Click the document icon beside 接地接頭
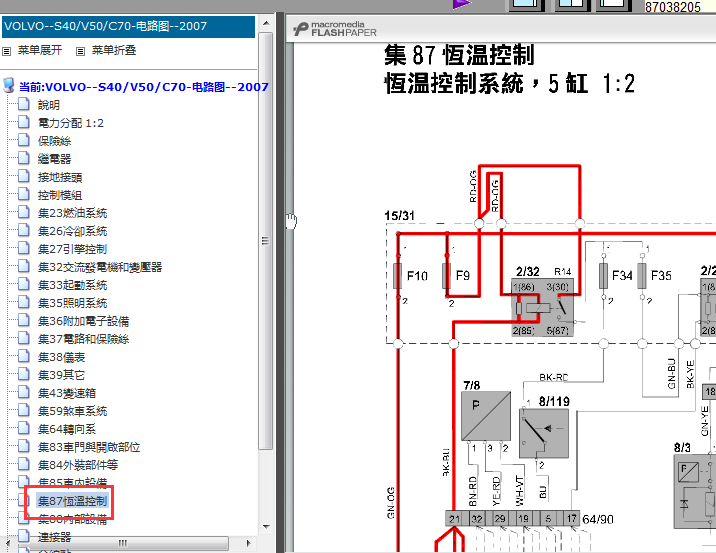 pyautogui.click(x=24, y=176)
